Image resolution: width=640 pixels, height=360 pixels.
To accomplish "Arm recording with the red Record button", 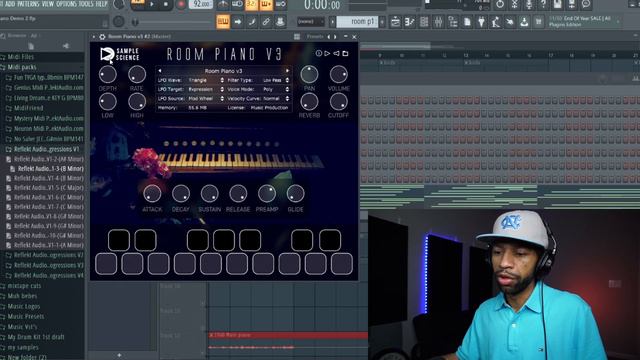I will tap(180, 4).
